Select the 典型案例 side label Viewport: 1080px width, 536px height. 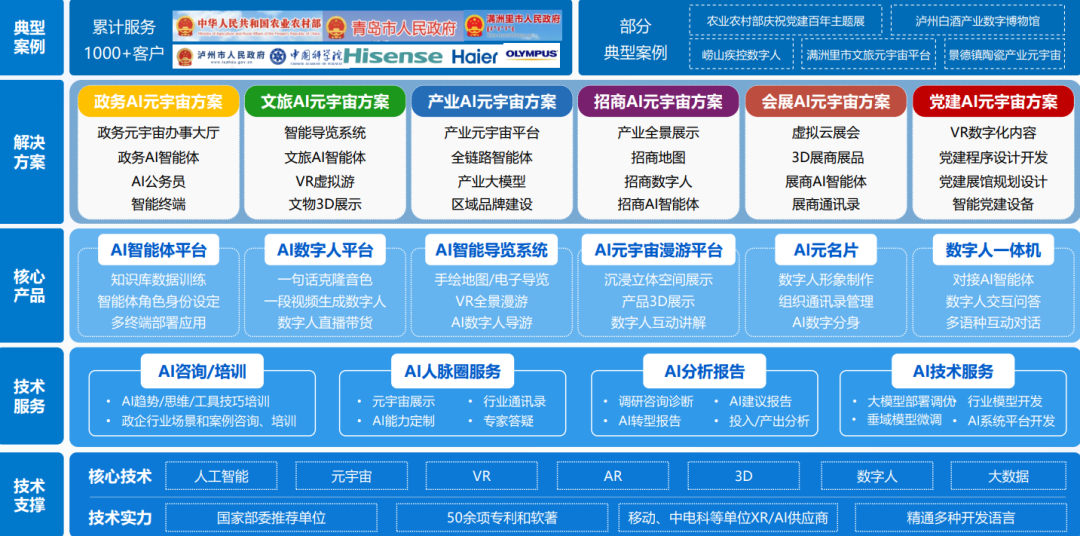30,37
